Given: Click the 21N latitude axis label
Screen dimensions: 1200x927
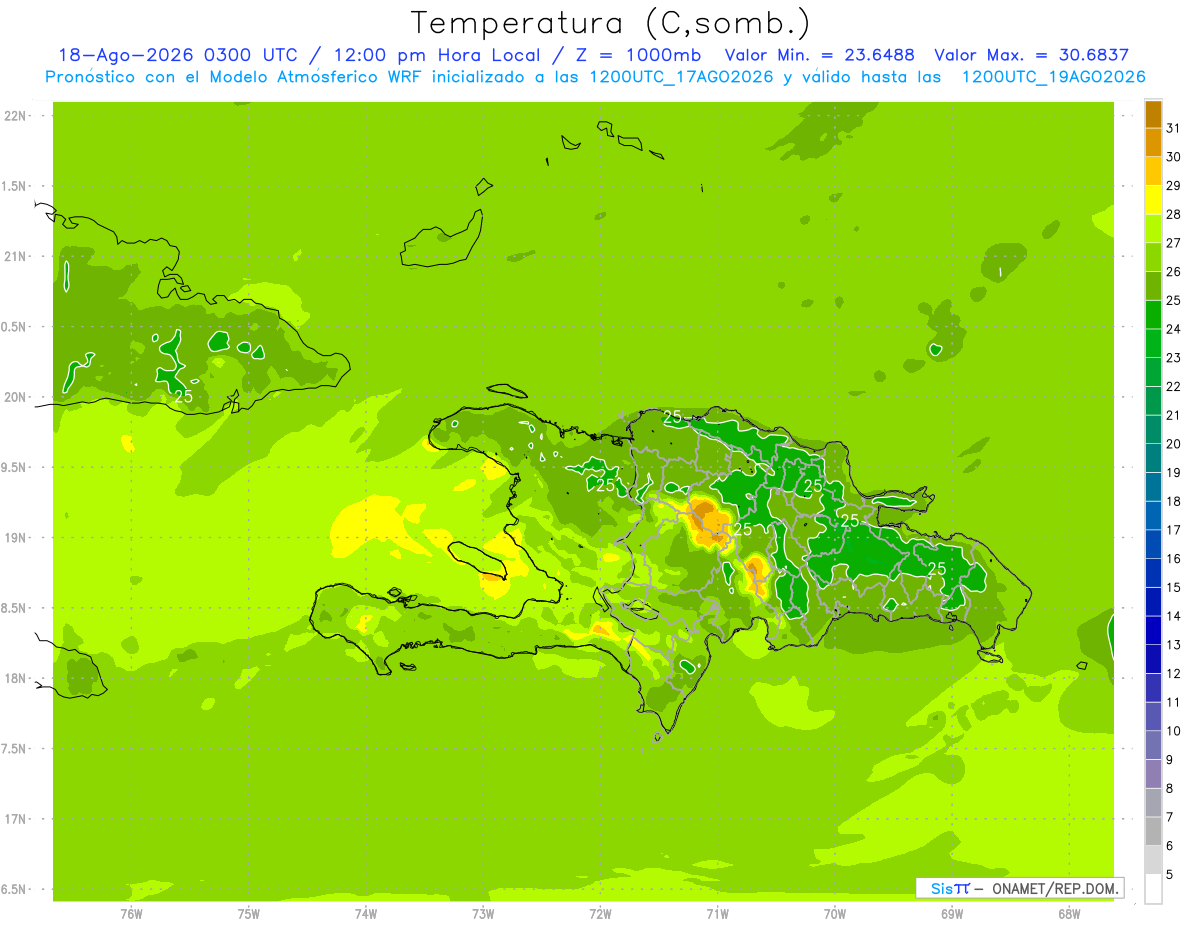Looking at the screenshot, I should click(15, 257).
